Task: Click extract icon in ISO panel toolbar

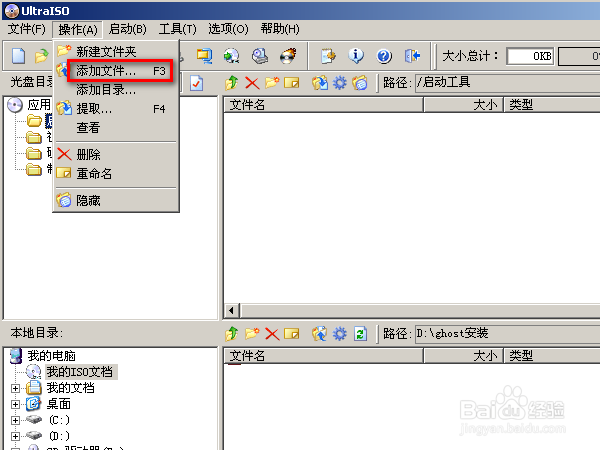Action: click(x=320, y=83)
